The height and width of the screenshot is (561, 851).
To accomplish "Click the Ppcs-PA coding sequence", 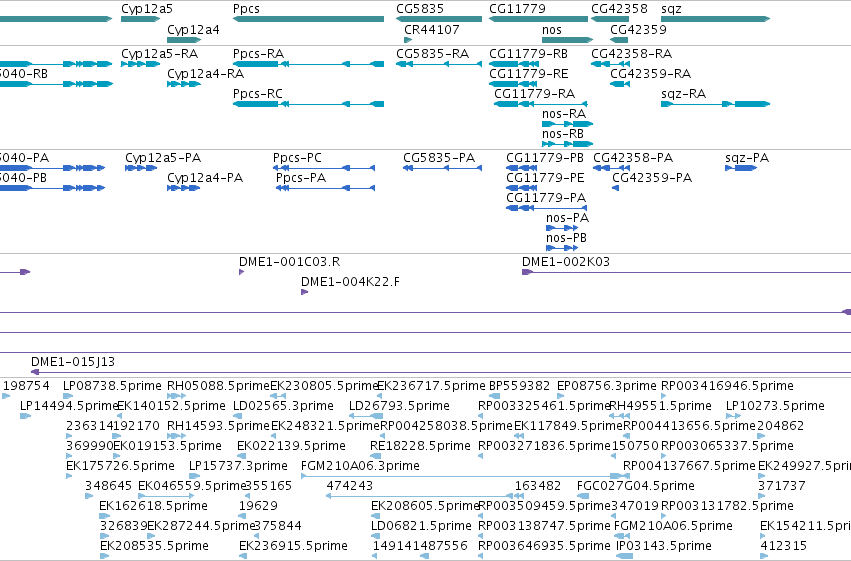I will tap(326, 188).
